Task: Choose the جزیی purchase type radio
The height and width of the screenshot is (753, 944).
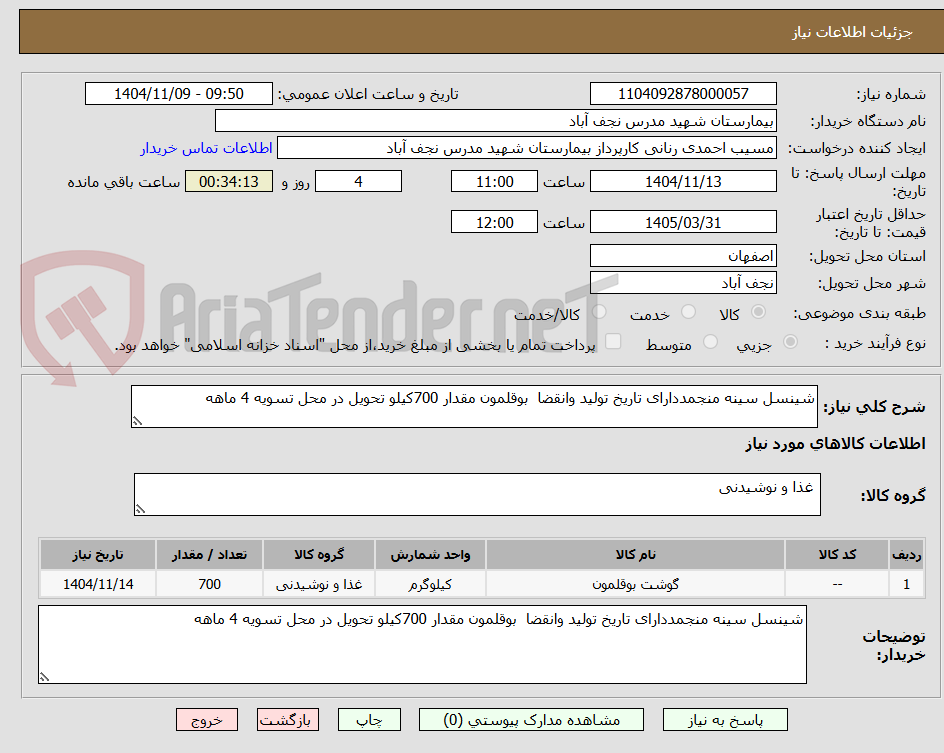Action: click(x=790, y=342)
